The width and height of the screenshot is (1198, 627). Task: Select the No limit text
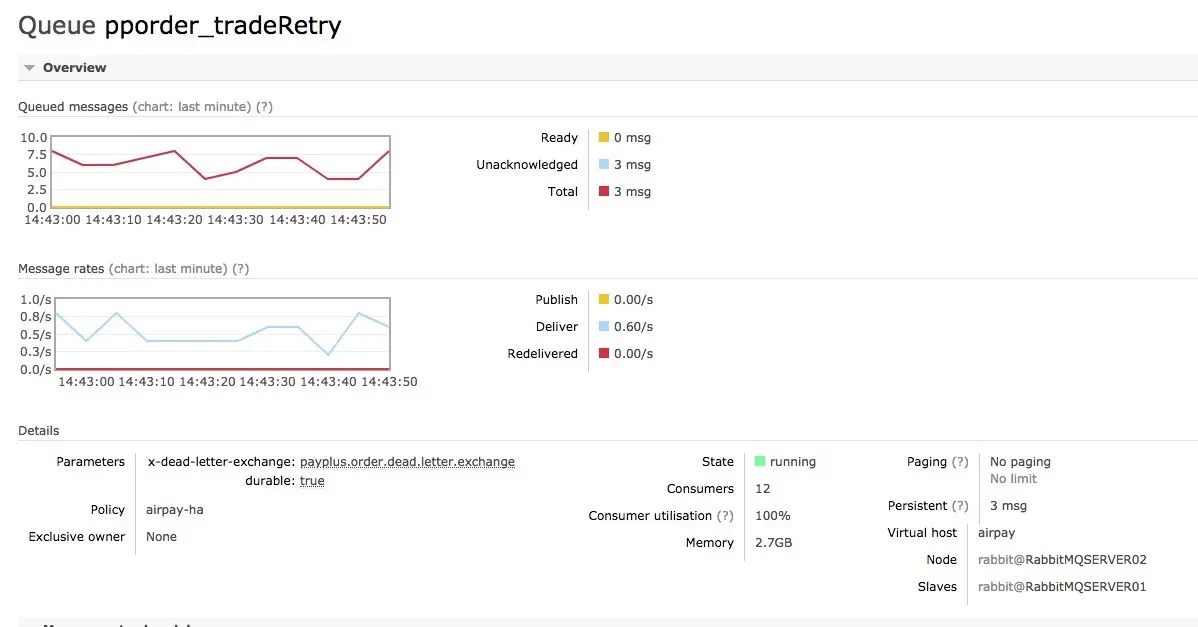click(1013, 479)
